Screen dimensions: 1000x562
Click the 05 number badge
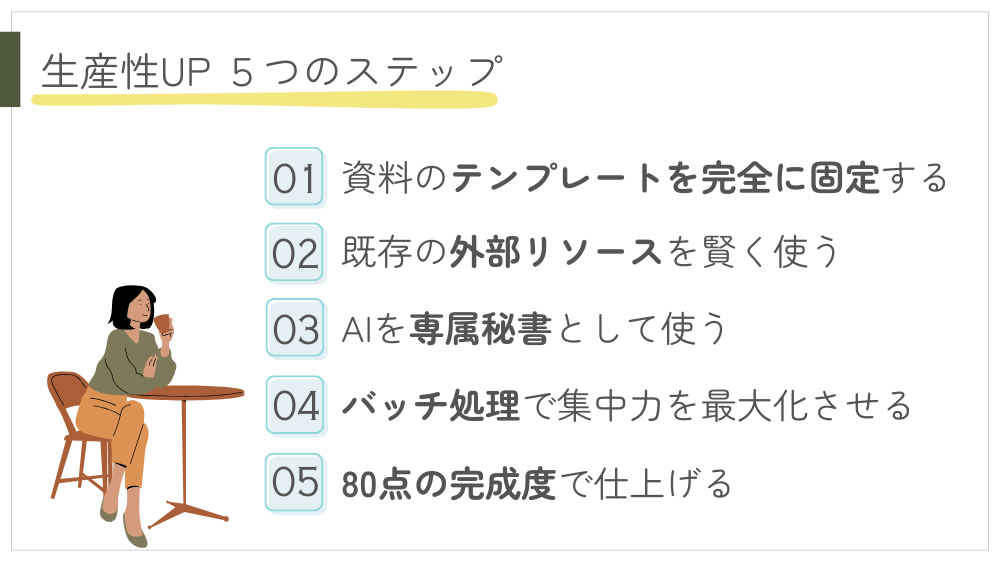point(294,481)
